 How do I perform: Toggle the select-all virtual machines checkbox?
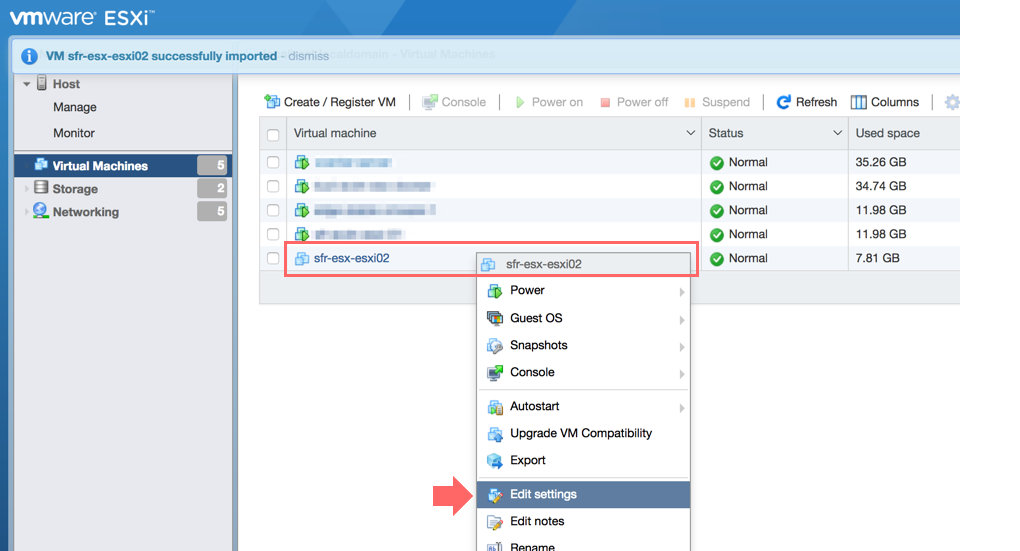click(273, 135)
